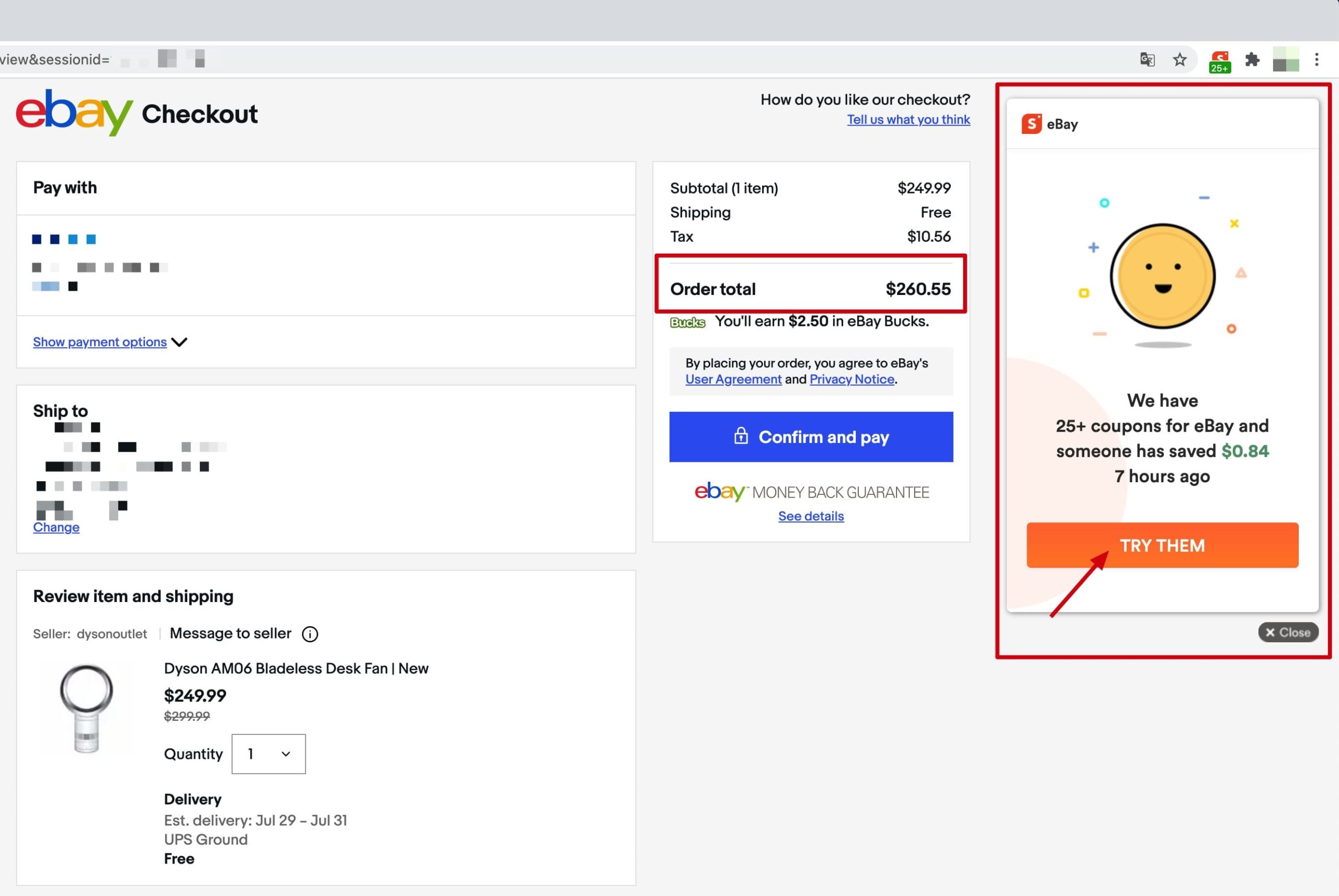Open the Privacy Notice link
Screen dimensions: 1339x896
coord(851,379)
